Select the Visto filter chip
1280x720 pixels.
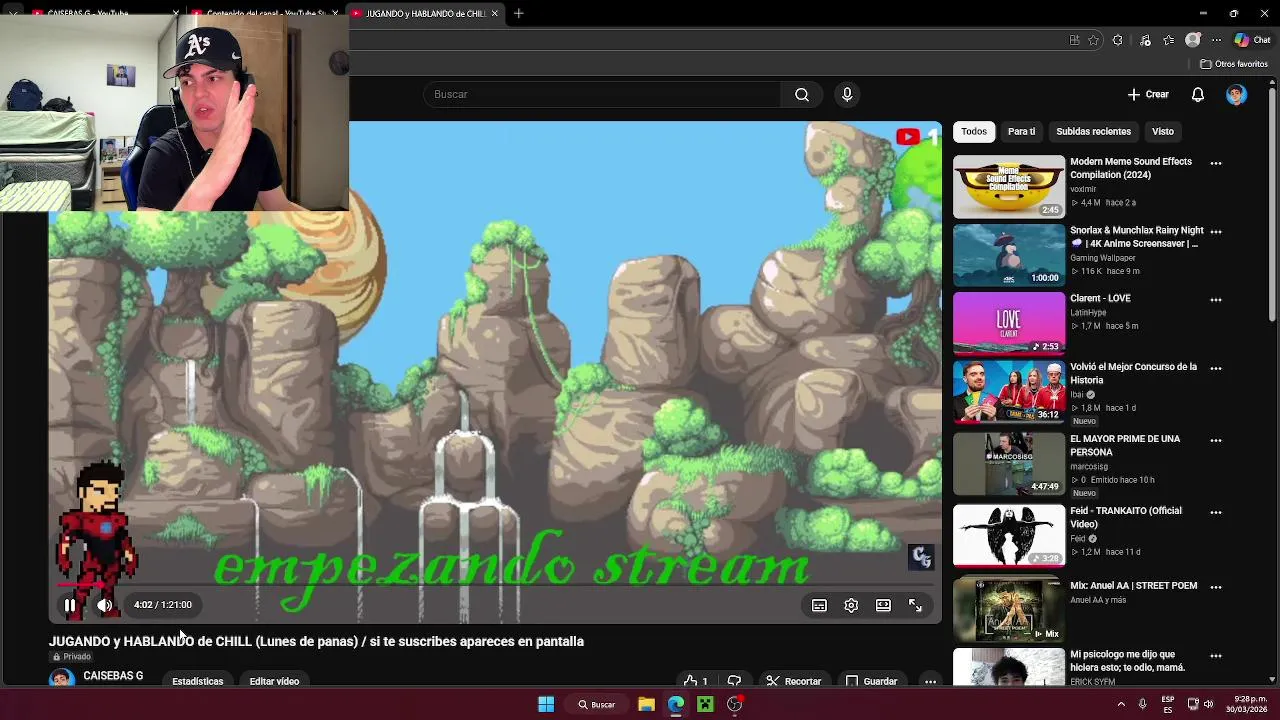(1162, 131)
